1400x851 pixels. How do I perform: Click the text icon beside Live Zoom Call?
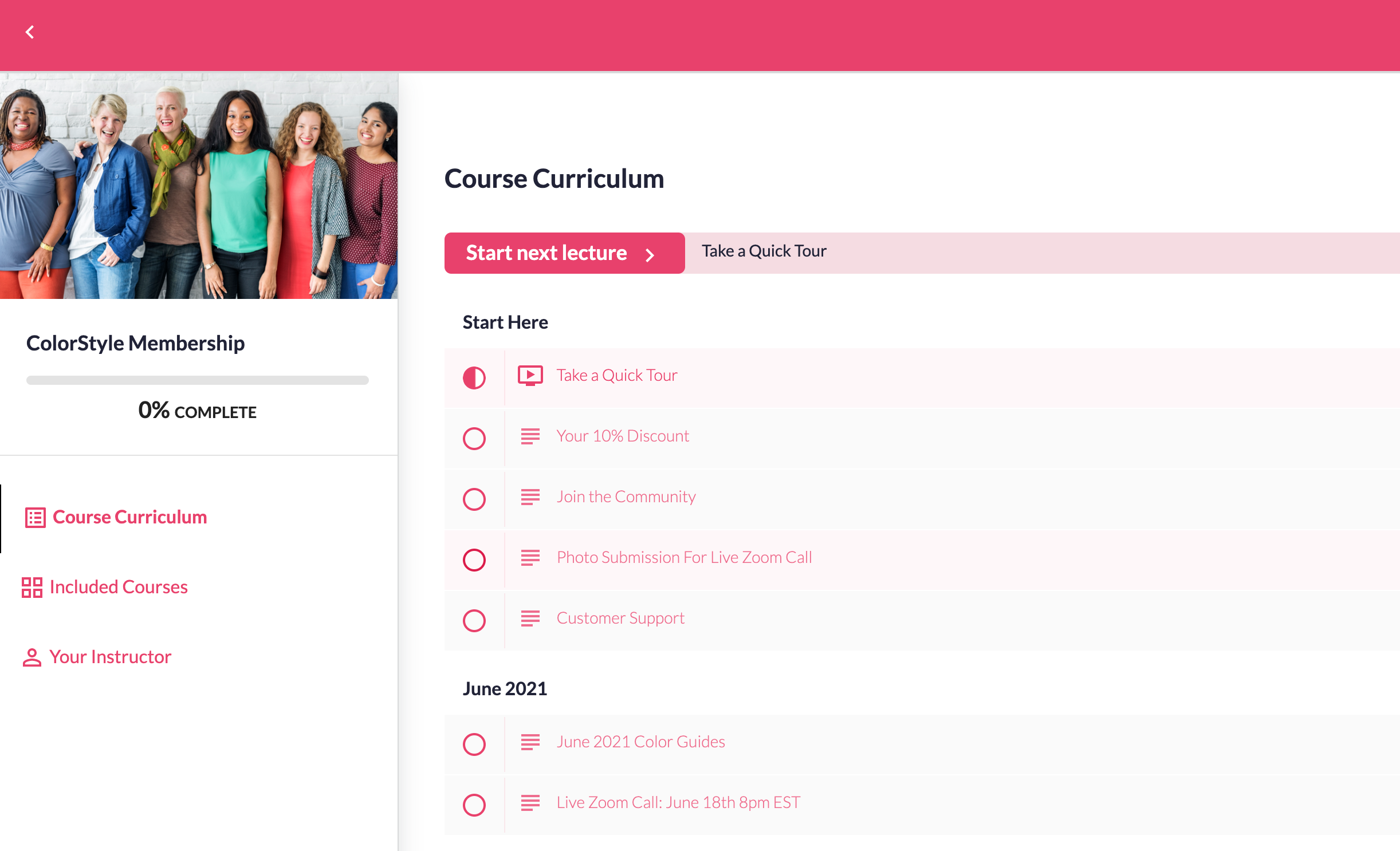[x=530, y=803]
